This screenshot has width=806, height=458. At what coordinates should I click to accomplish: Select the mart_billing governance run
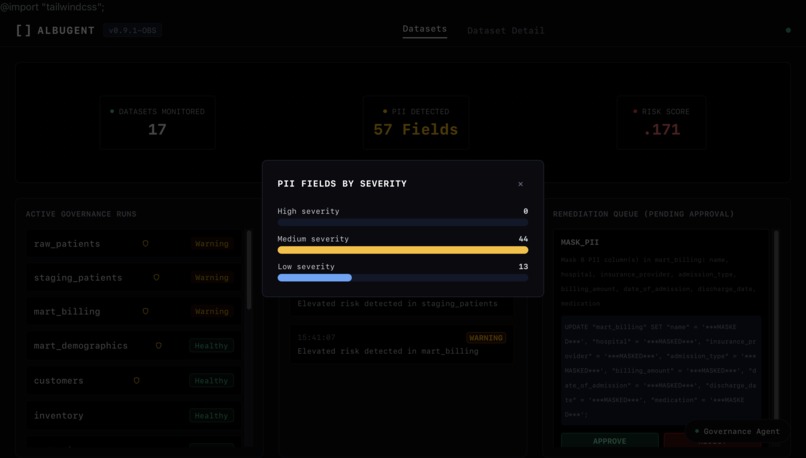(133, 312)
